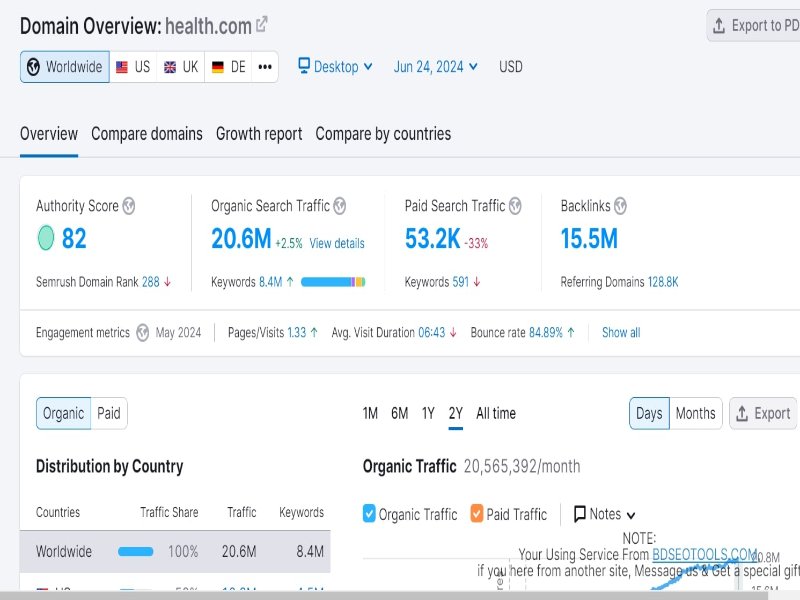The height and width of the screenshot is (600, 800).
Task: Open more countries via the ellipsis menu
Action: click(263, 66)
